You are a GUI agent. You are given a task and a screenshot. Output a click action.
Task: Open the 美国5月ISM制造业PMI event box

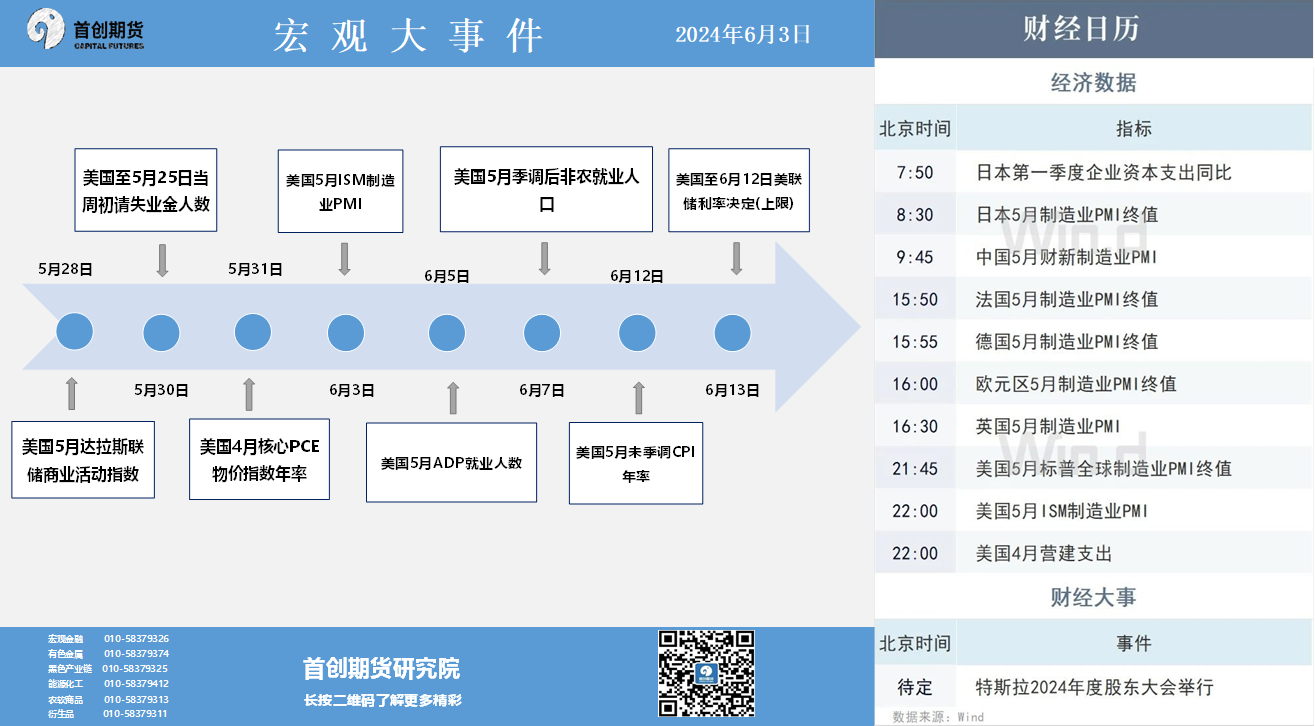pos(340,191)
